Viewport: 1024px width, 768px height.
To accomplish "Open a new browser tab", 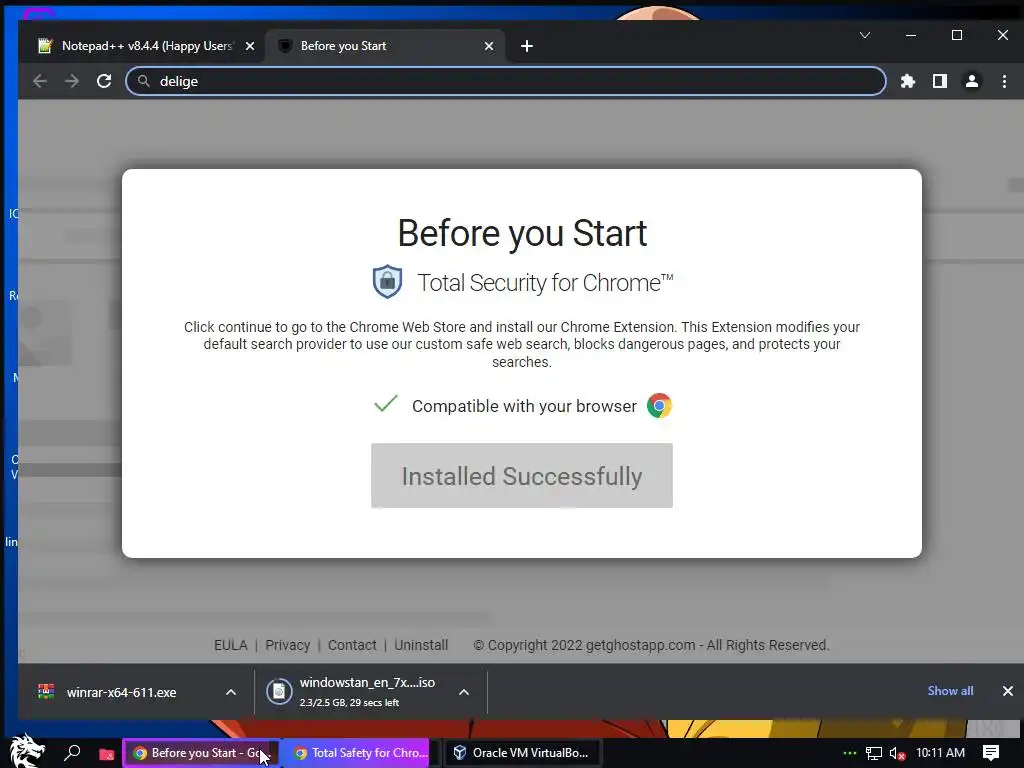I will click(527, 46).
